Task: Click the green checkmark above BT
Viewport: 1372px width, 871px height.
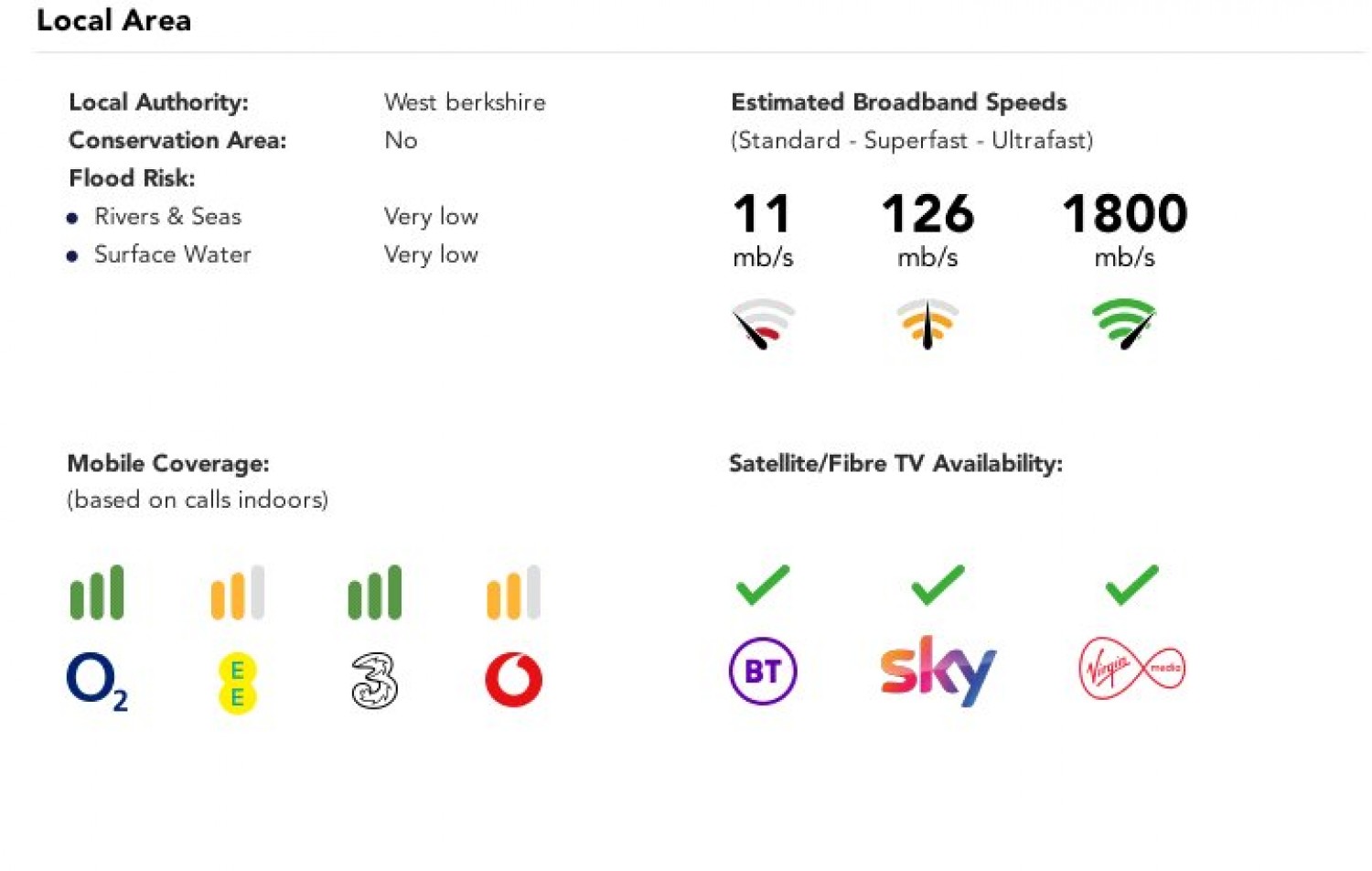Action: pyautogui.click(x=763, y=586)
